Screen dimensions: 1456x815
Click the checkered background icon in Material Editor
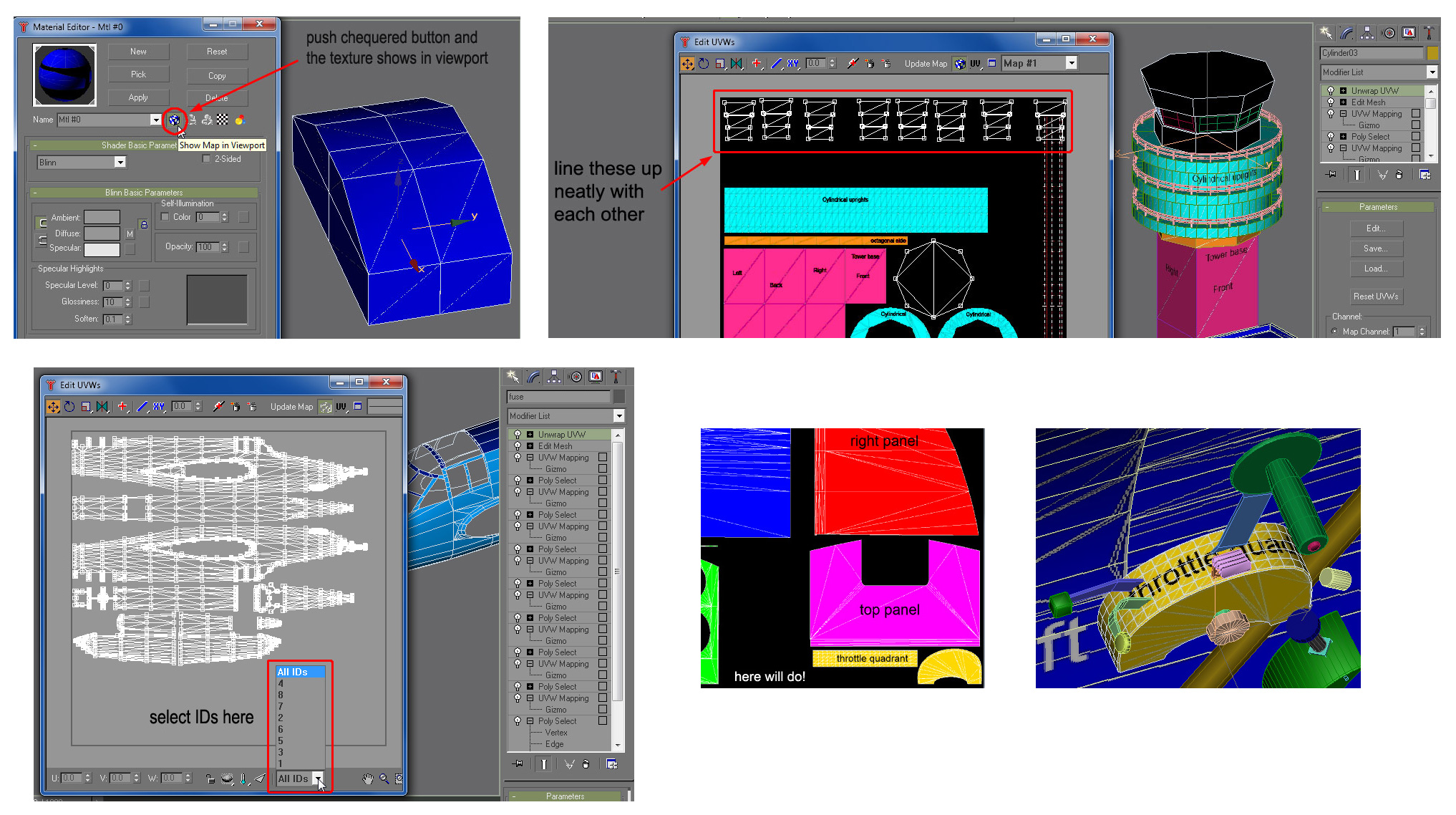pyautogui.click(x=223, y=120)
